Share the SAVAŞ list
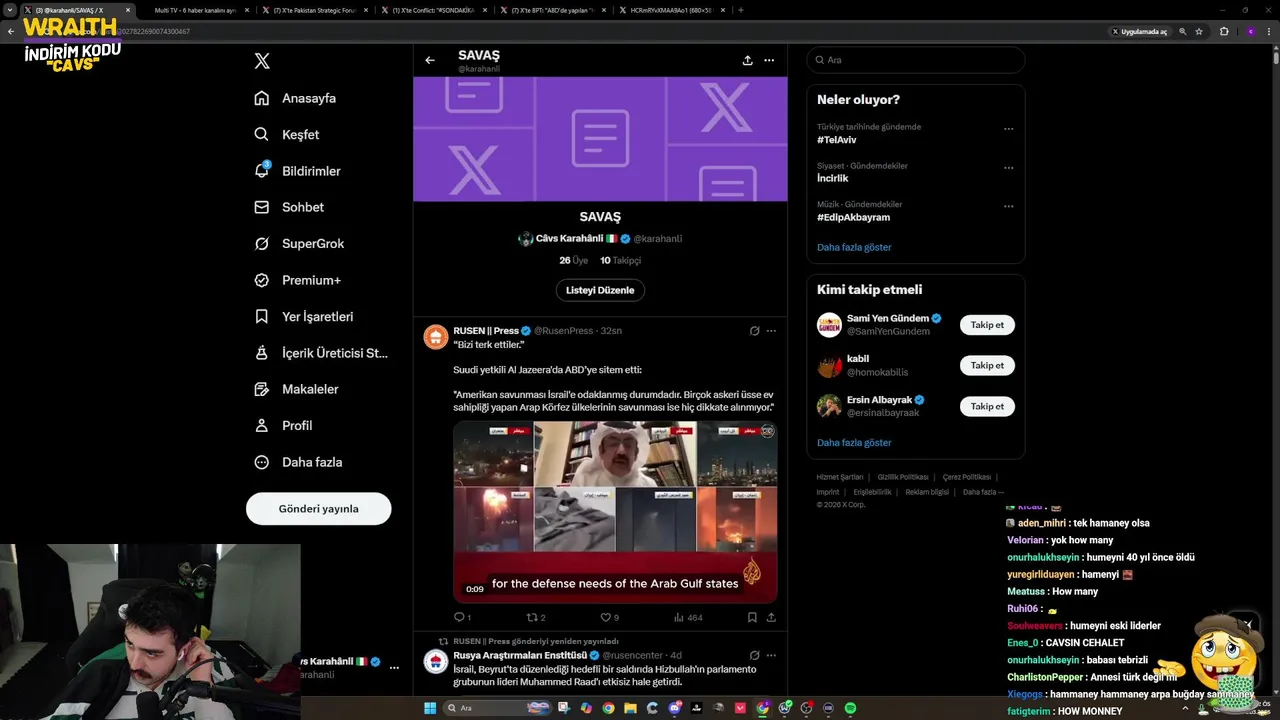Image resolution: width=1280 pixels, height=720 pixels. click(x=747, y=60)
